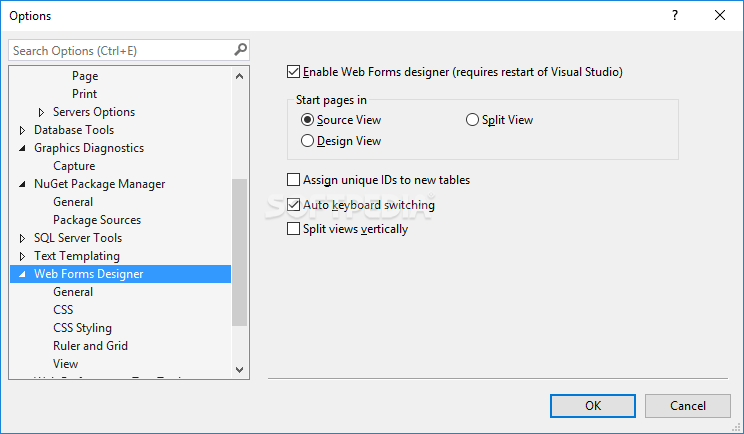Screen dimensions: 744x434
Task: Uncheck Auto keyboard switching
Action: pyautogui.click(x=293, y=205)
